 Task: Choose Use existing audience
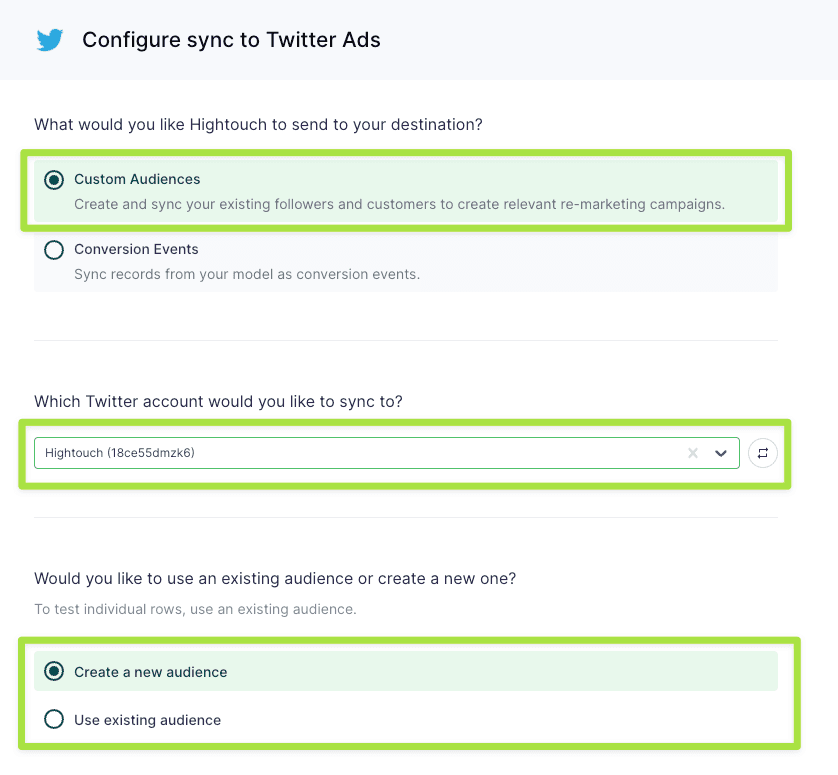(54, 720)
